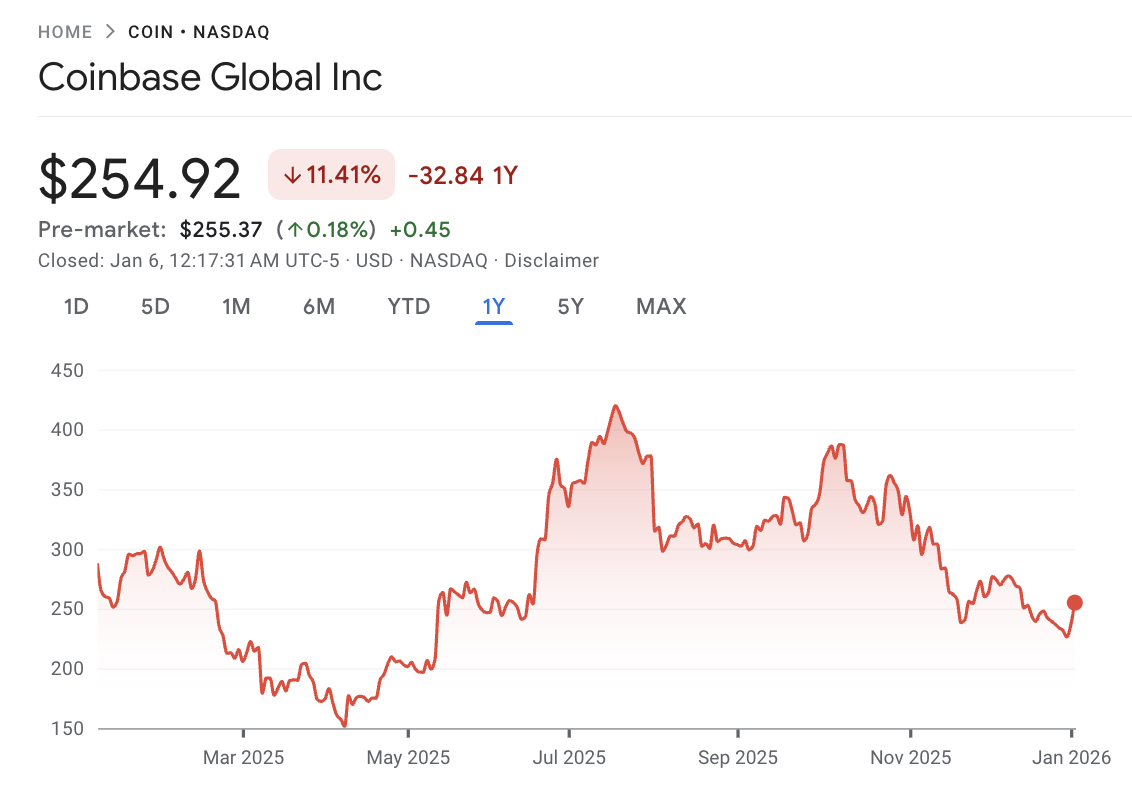Screen dimensions: 1132x794
Task: Open the Disclaimer link
Action: pyautogui.click(x=551, y=261)
